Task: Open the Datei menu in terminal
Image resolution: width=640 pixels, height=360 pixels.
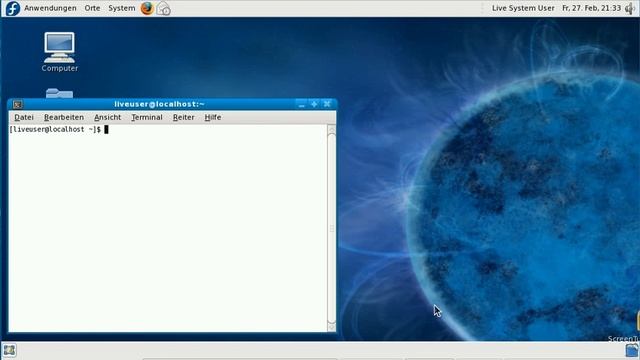Action: pyautogui.click(x=24, y=117)
